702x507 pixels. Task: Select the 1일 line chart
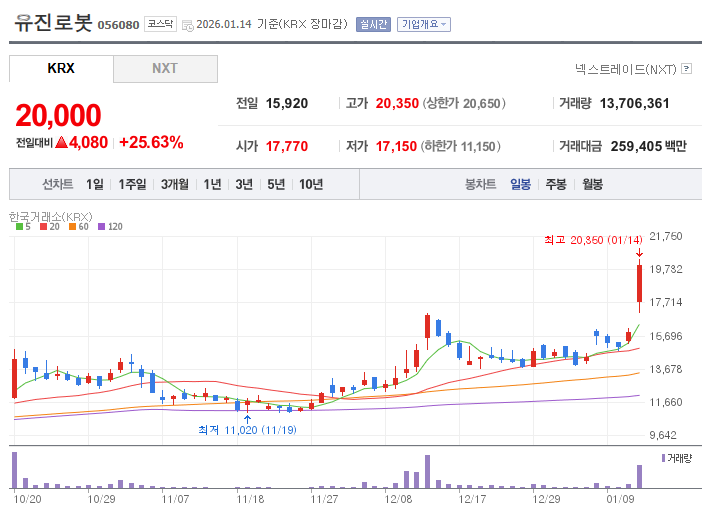coord(94,184)
